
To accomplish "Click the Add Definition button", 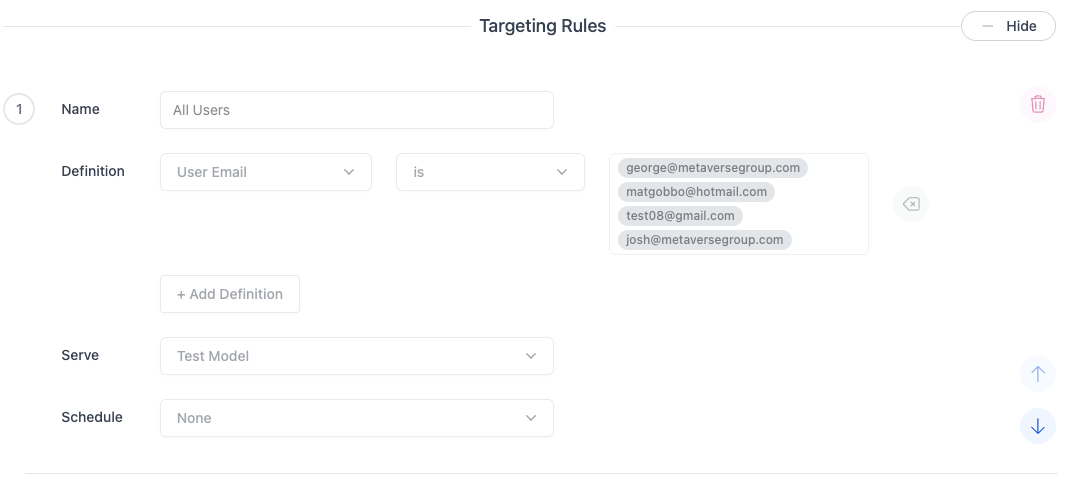I will (230, 294).
